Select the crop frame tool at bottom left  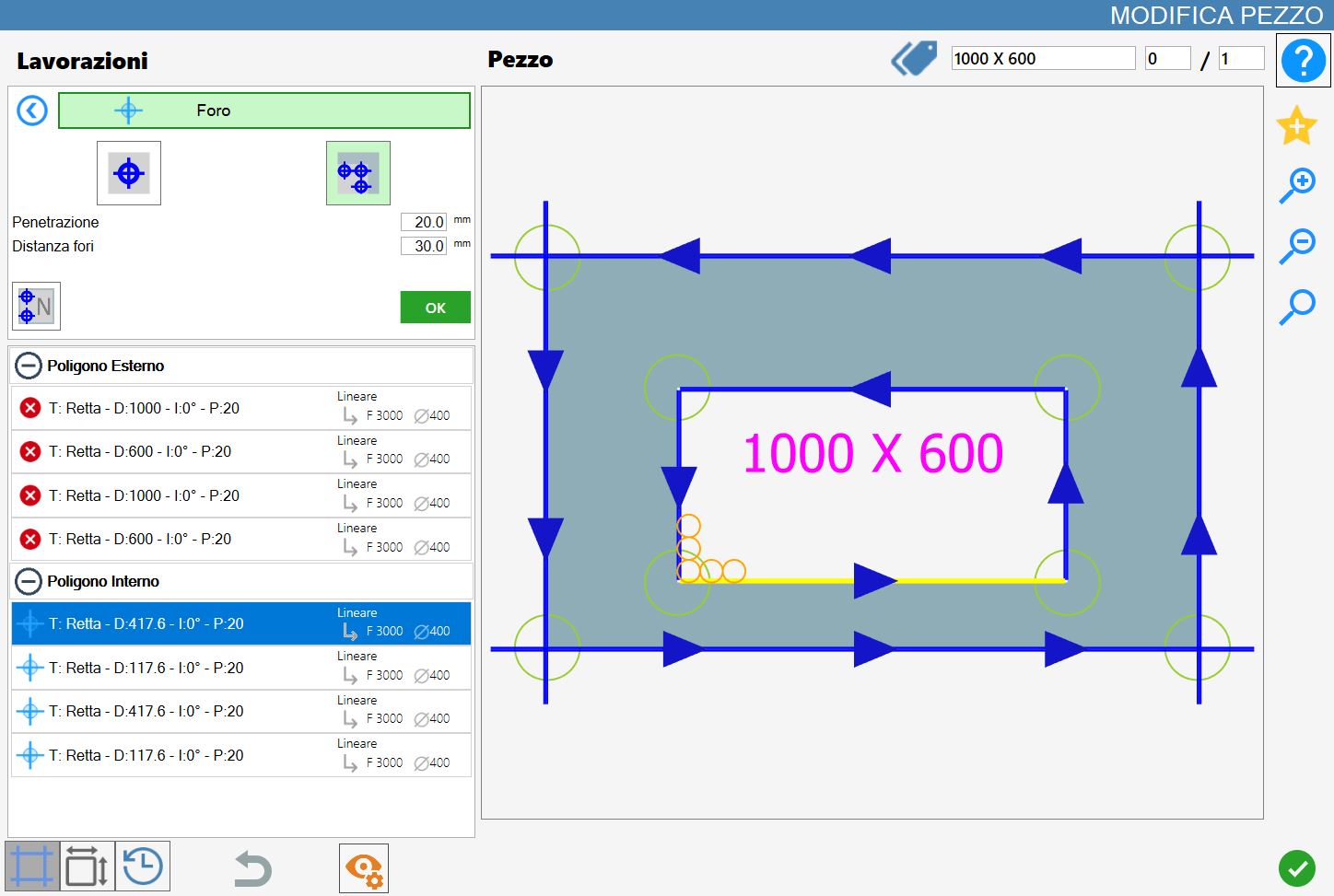point(32,867)
